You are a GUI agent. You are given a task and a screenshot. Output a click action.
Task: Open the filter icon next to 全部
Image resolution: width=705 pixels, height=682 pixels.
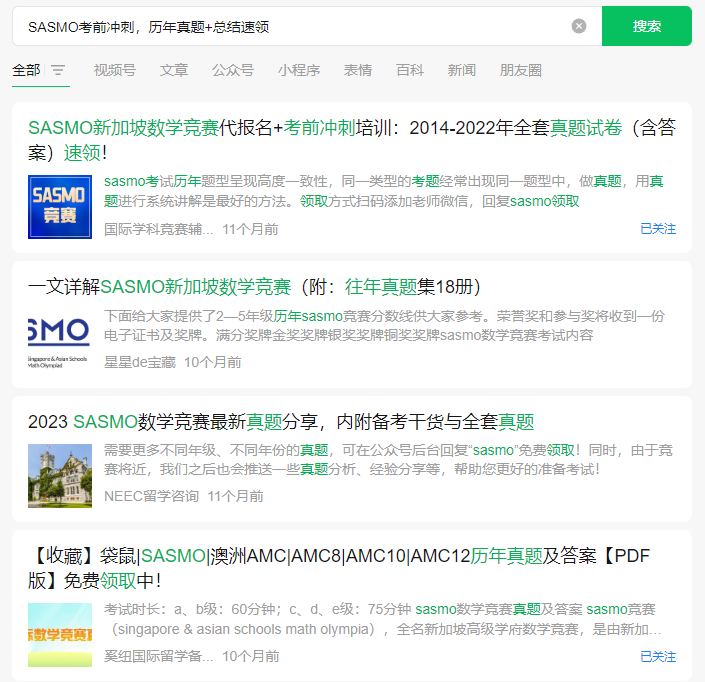coord(58,70)
